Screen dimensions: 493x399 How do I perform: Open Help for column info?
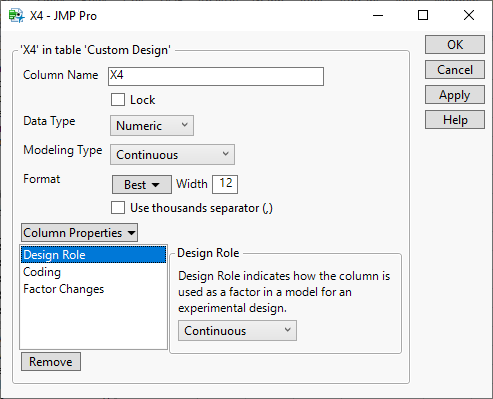click(x=455, y=120)
